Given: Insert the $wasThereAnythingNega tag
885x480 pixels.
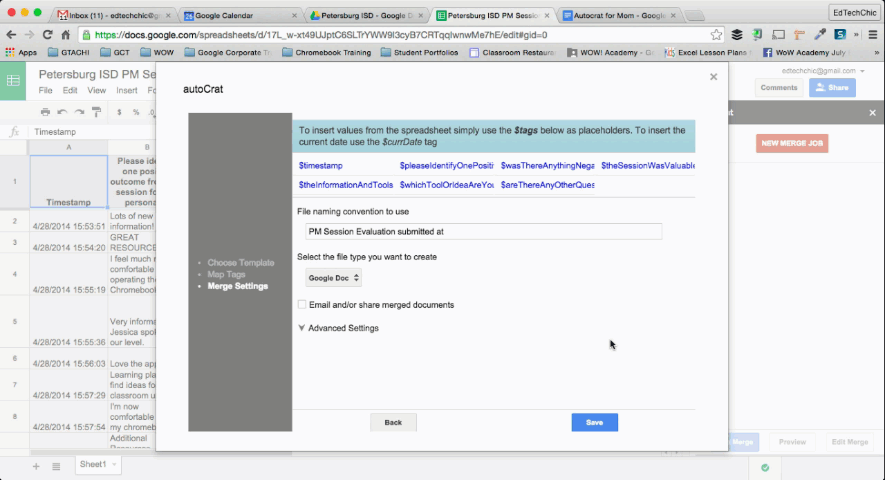Looking at the screenshot, I should [547, 165].
